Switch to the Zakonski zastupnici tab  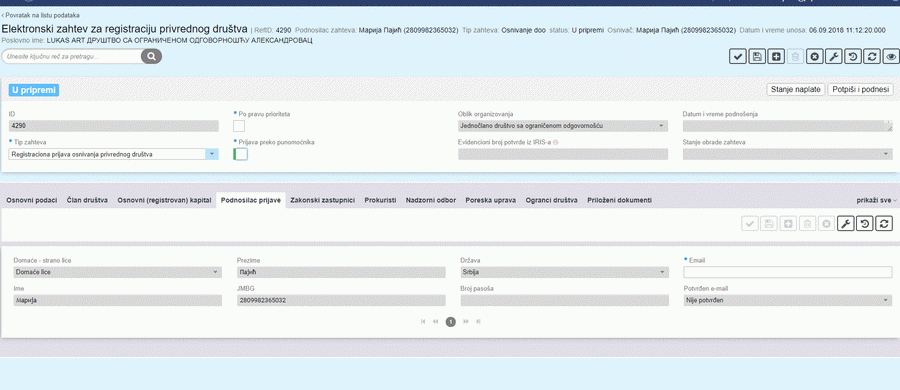(323, 200)
